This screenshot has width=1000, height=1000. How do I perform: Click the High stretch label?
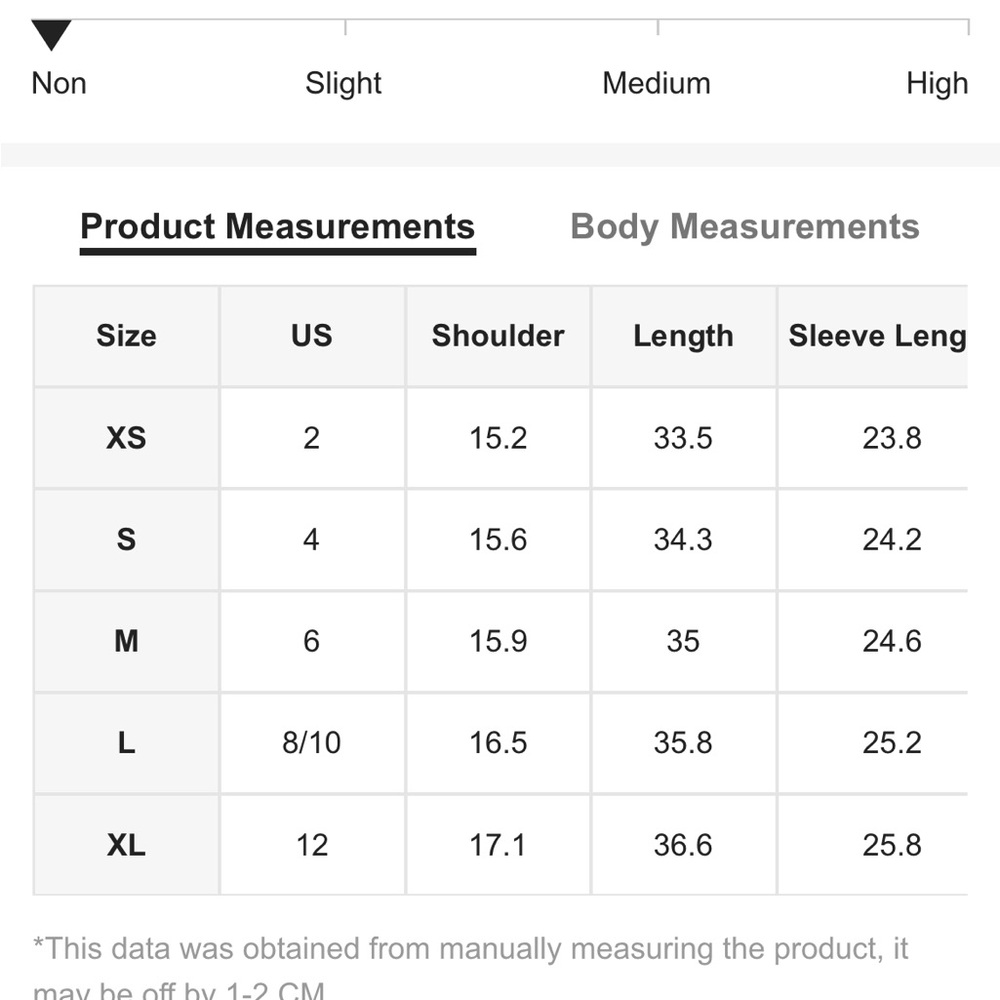tap(937, 84)
